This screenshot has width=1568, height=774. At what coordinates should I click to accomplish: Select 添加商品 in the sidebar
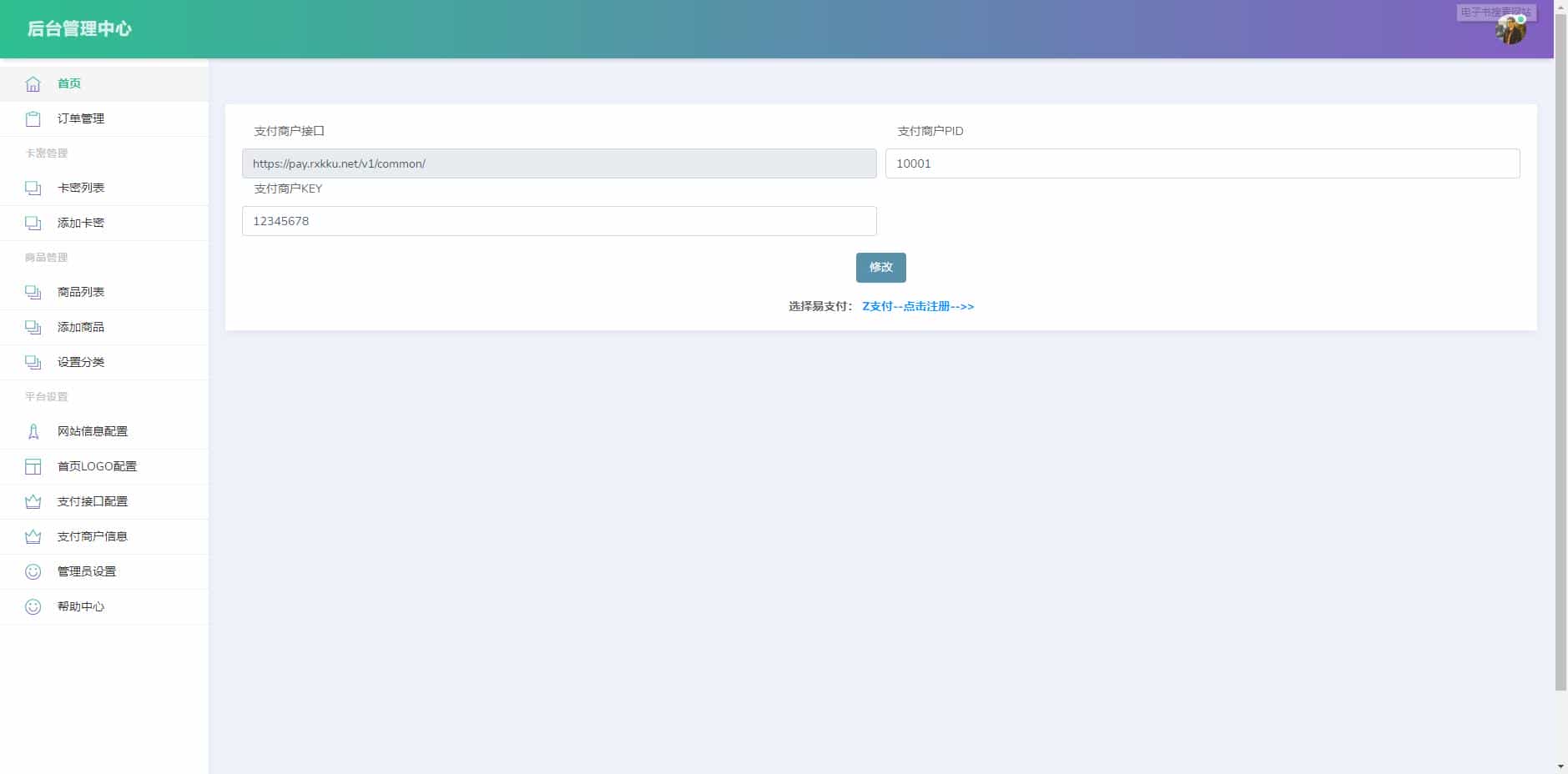[104, 328]
